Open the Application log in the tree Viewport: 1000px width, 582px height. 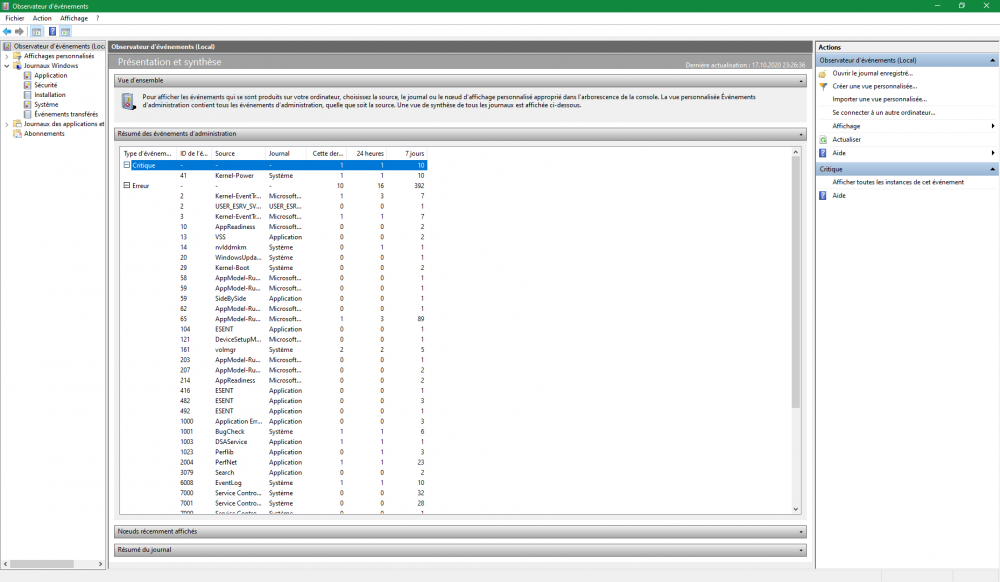(x=50, y=75)
